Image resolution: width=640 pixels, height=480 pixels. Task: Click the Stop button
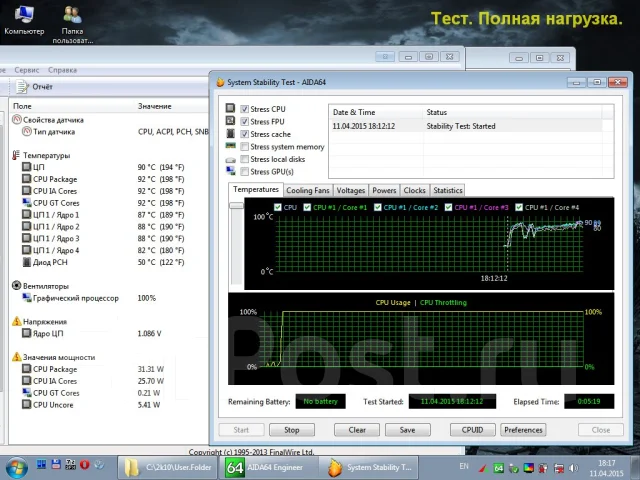point(291,430)
